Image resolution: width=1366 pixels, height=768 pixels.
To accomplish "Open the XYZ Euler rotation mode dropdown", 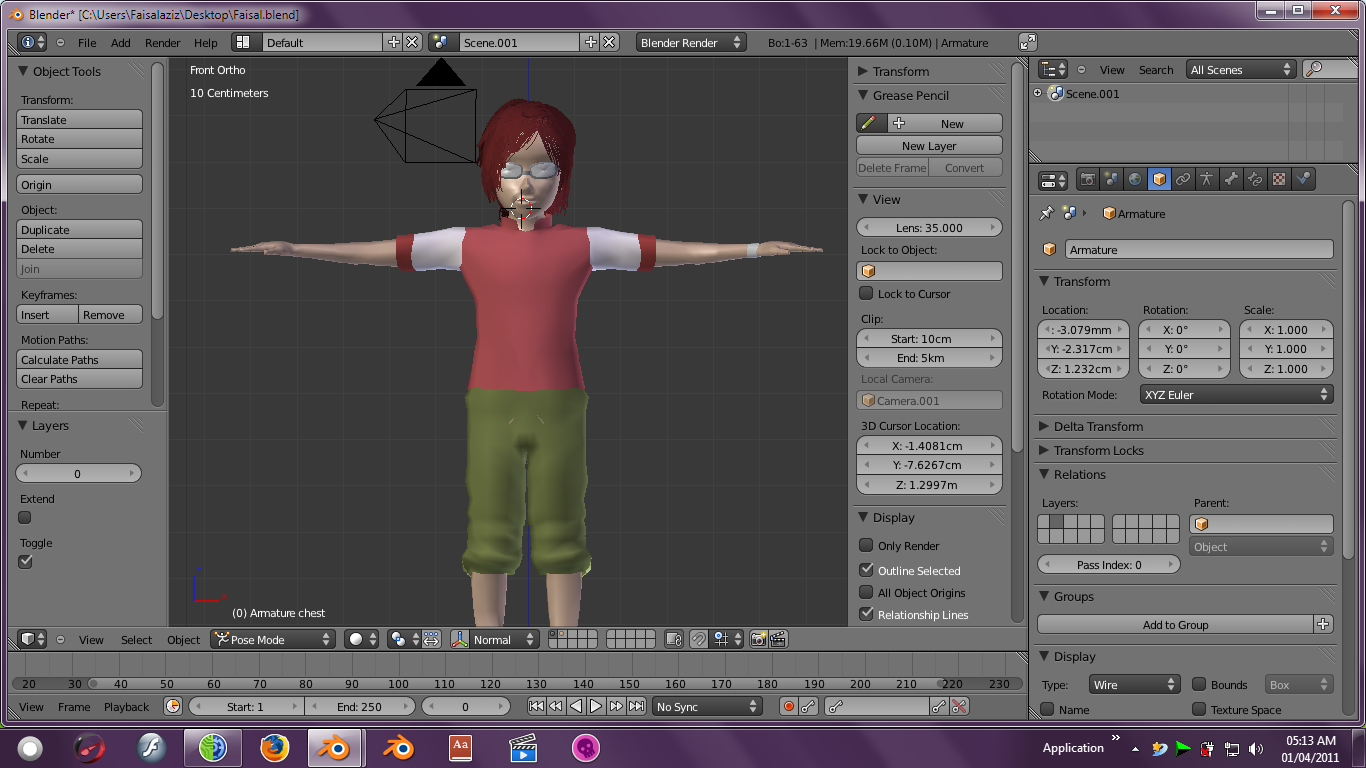I will click(x=1236, y=395).
